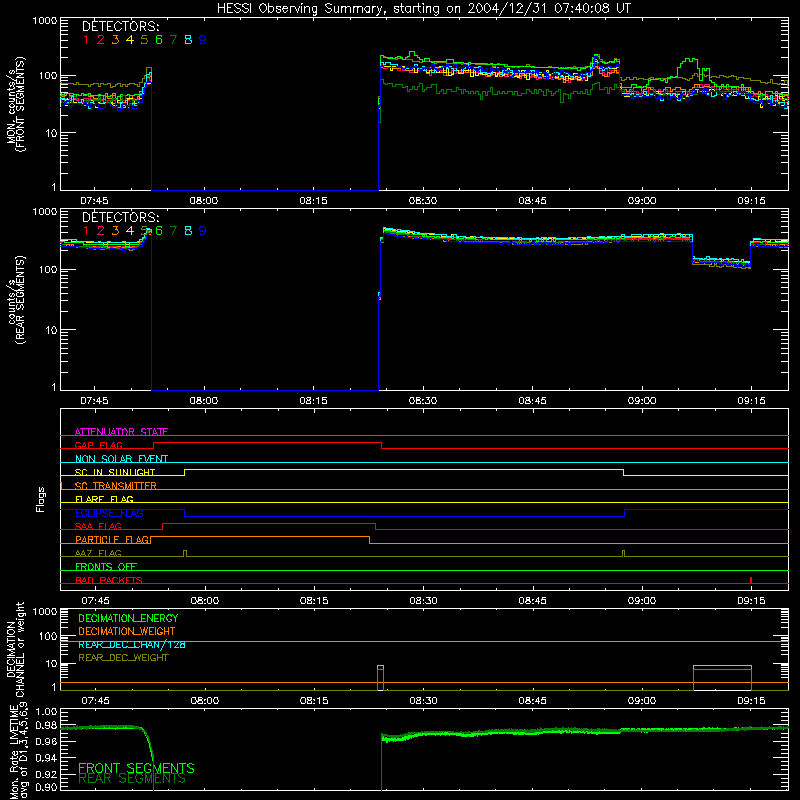Click detector 2 legend number in rear segments plot
The height and width of the screenshot is (800, 800).
coord(101,231)
